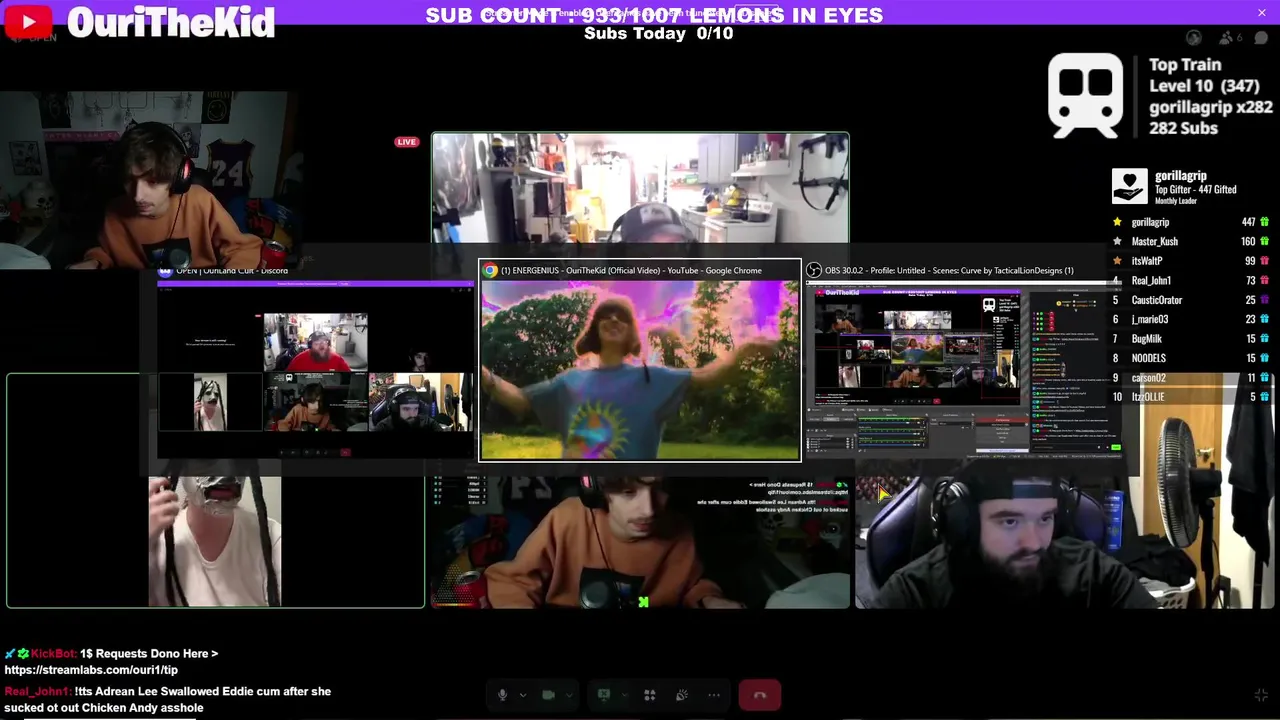This screenshot has height=720, width=1280.
Task: Select the Master_Kush leaderboard row
Action: pos(1190,241)
